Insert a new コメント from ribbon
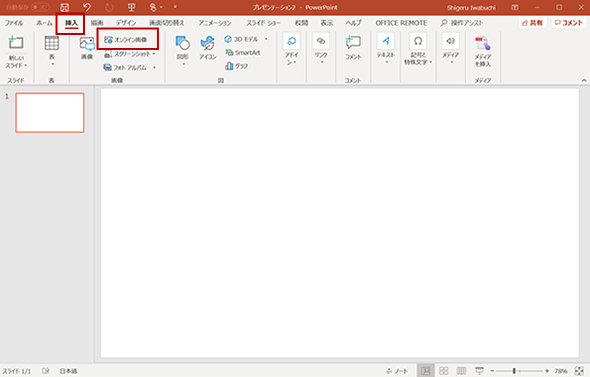 (353, 48)
